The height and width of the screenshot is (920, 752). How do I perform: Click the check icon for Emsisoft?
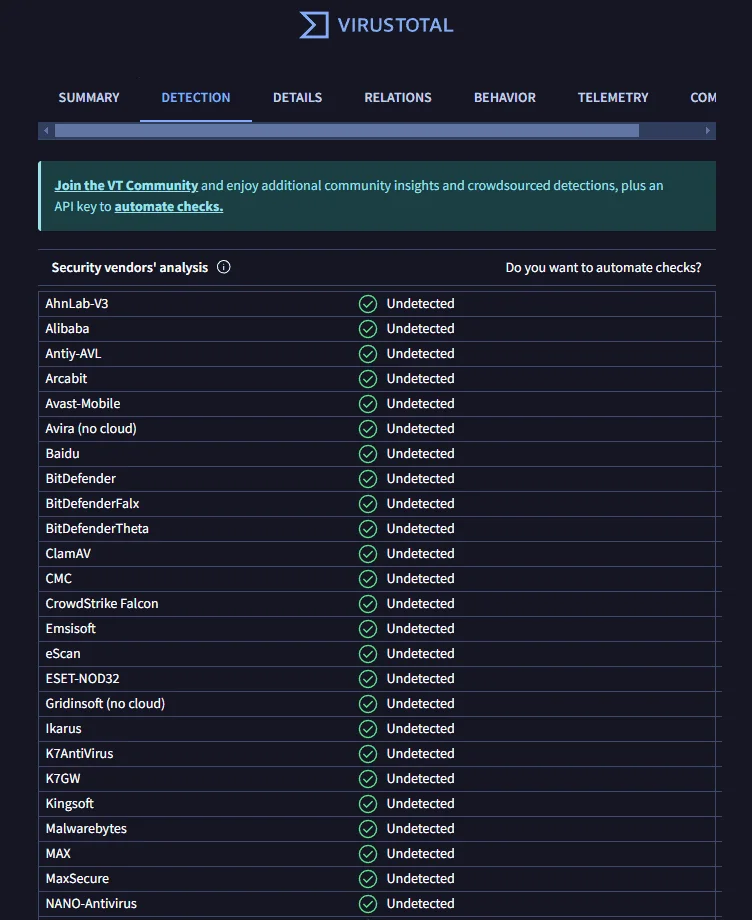tap(368, 629)
